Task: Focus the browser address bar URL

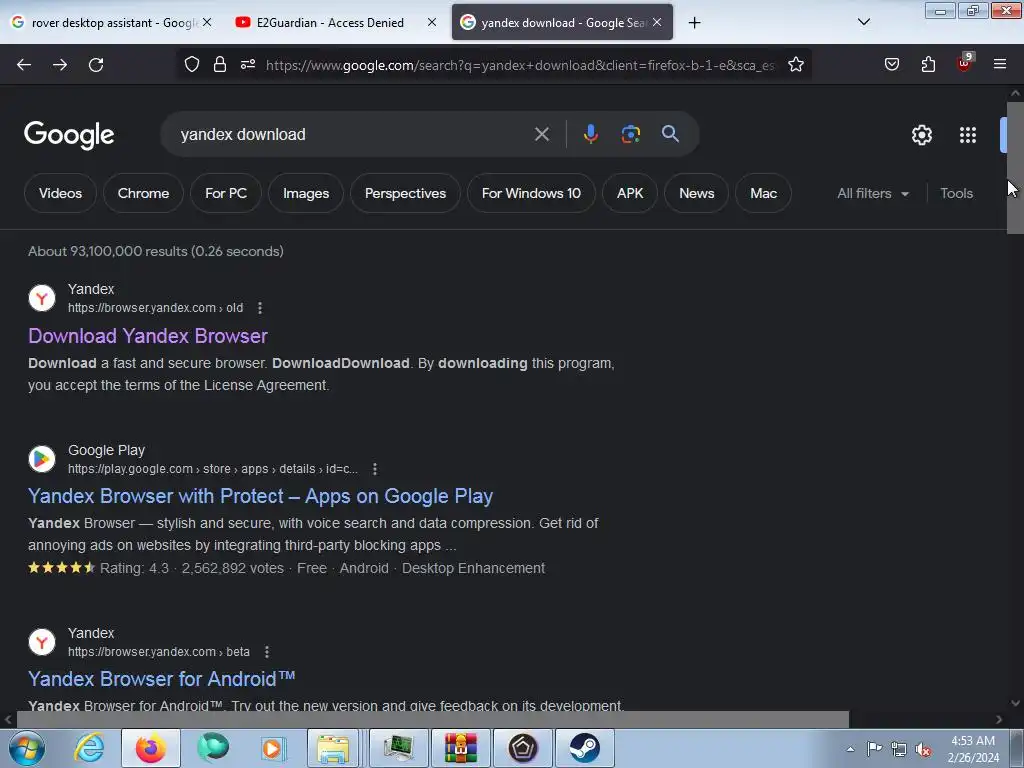Action: [x=520, y=65]
